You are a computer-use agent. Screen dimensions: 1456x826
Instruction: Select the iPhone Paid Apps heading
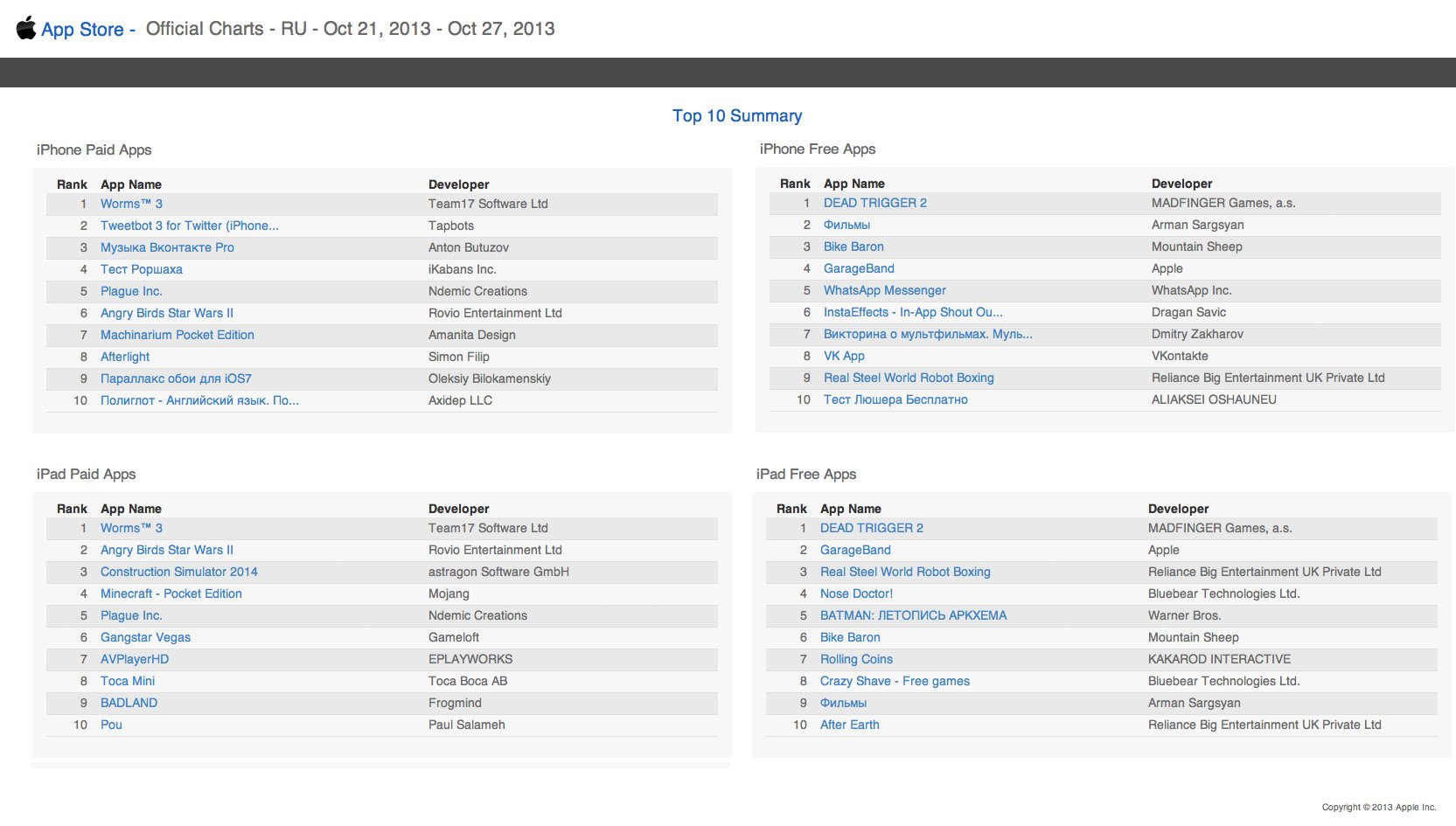(x=94, y=149)
